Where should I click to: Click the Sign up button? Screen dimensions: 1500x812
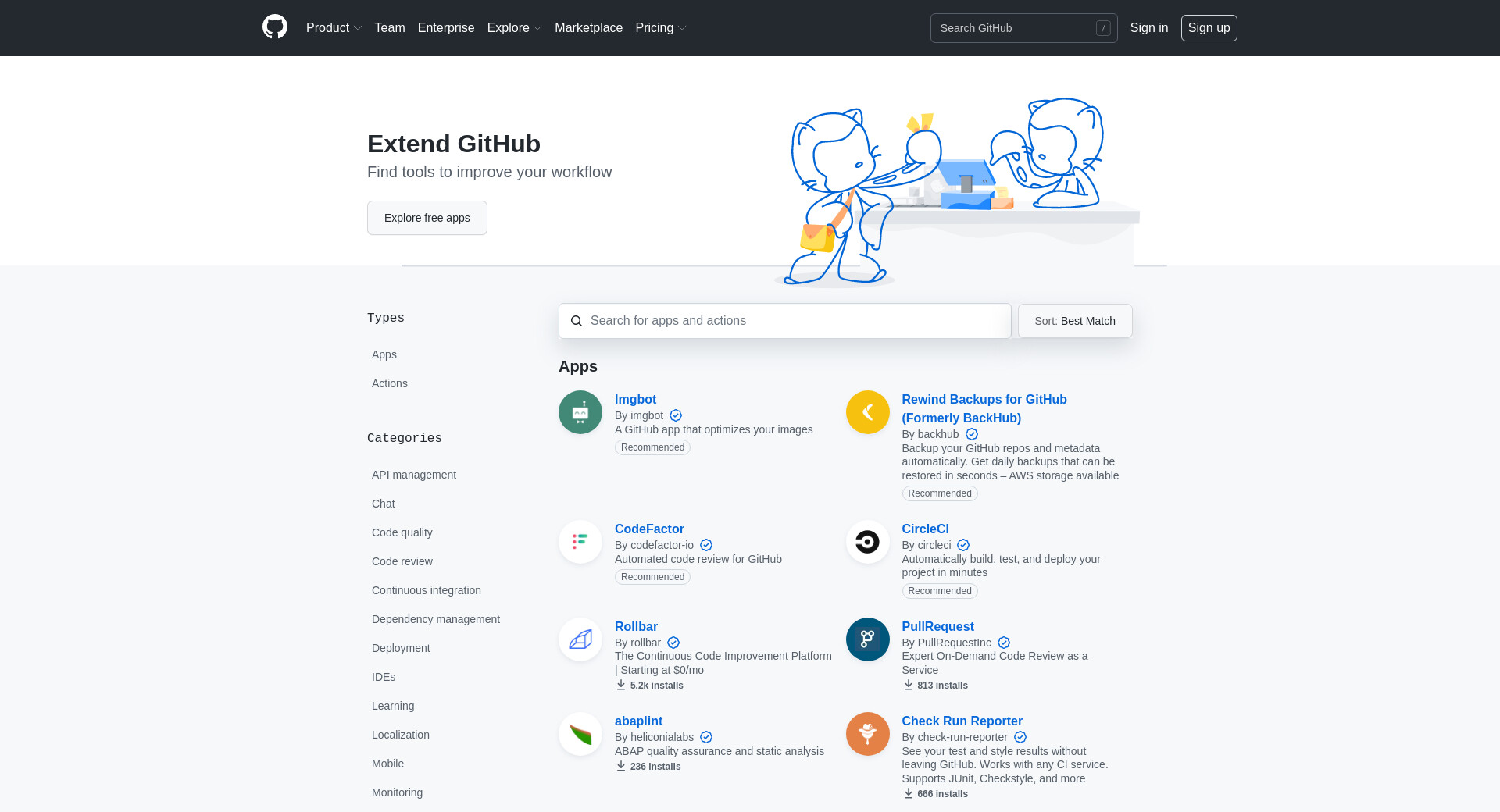tap(1209, 28)
